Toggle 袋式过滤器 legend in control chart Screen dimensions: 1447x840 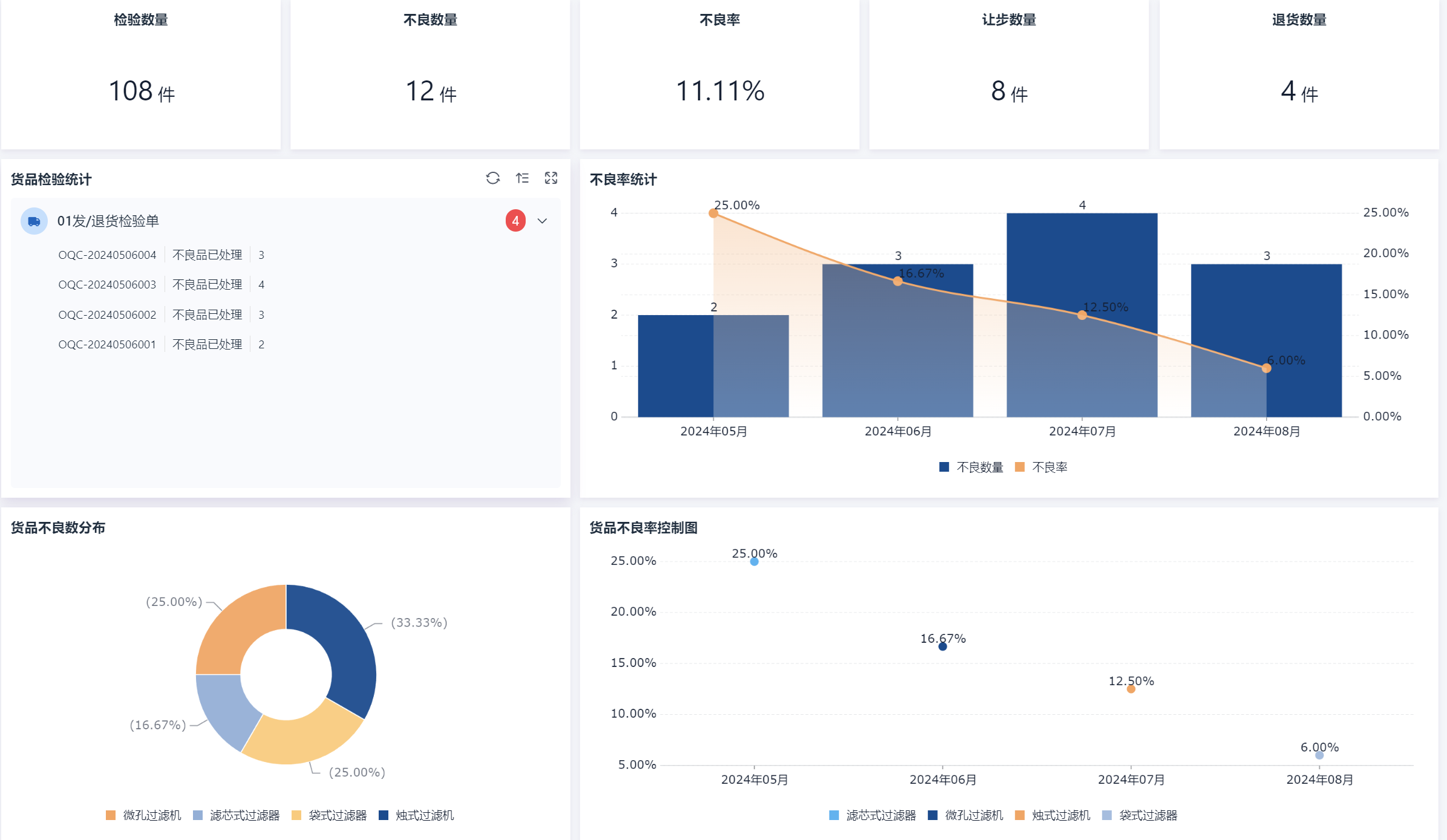(1140, 816)
